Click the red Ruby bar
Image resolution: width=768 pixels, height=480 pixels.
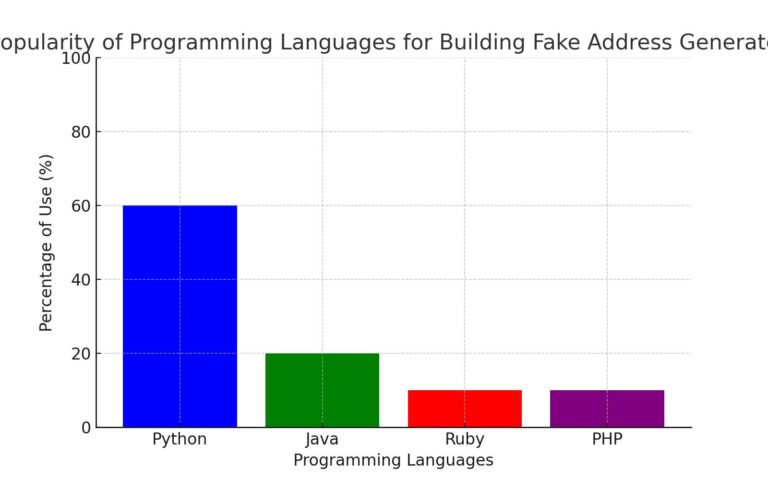465,408
